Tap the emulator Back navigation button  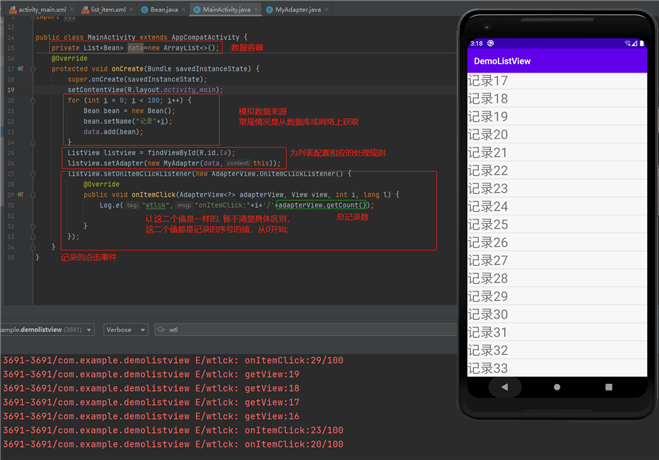(x=505, y=387)
